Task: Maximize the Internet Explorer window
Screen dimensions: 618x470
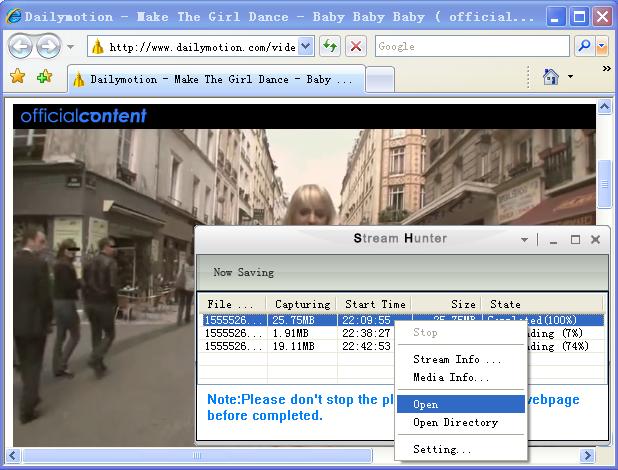Action: click(x=579, y=17)
